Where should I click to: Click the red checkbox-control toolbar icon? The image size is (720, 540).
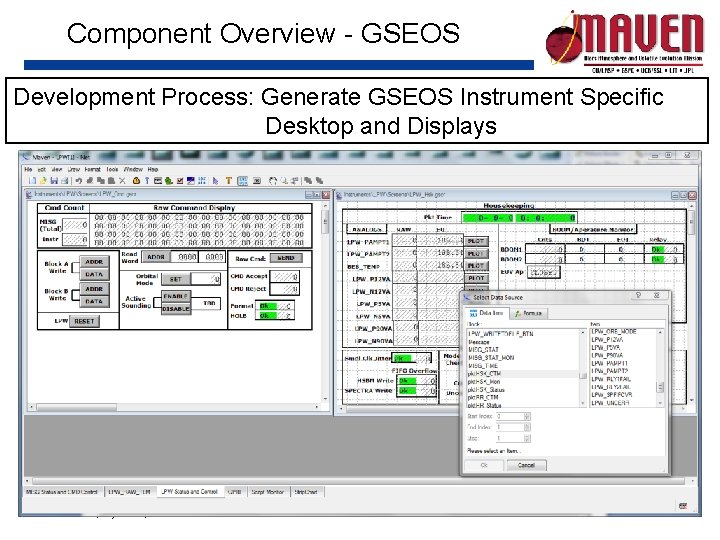click(x=180, y=181)
